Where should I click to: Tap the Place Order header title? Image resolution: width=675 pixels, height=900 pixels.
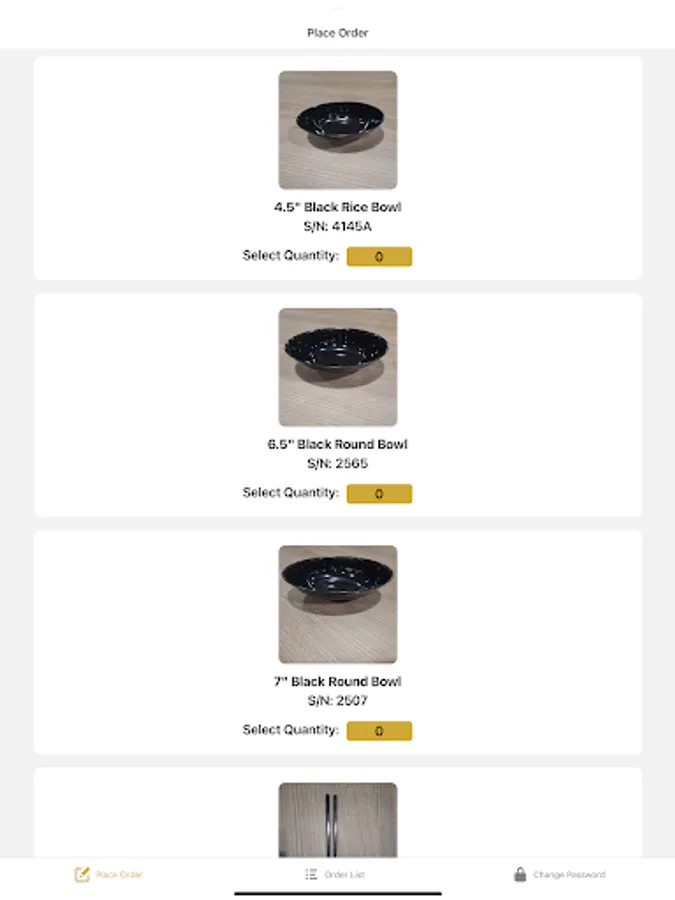[338, 33]
